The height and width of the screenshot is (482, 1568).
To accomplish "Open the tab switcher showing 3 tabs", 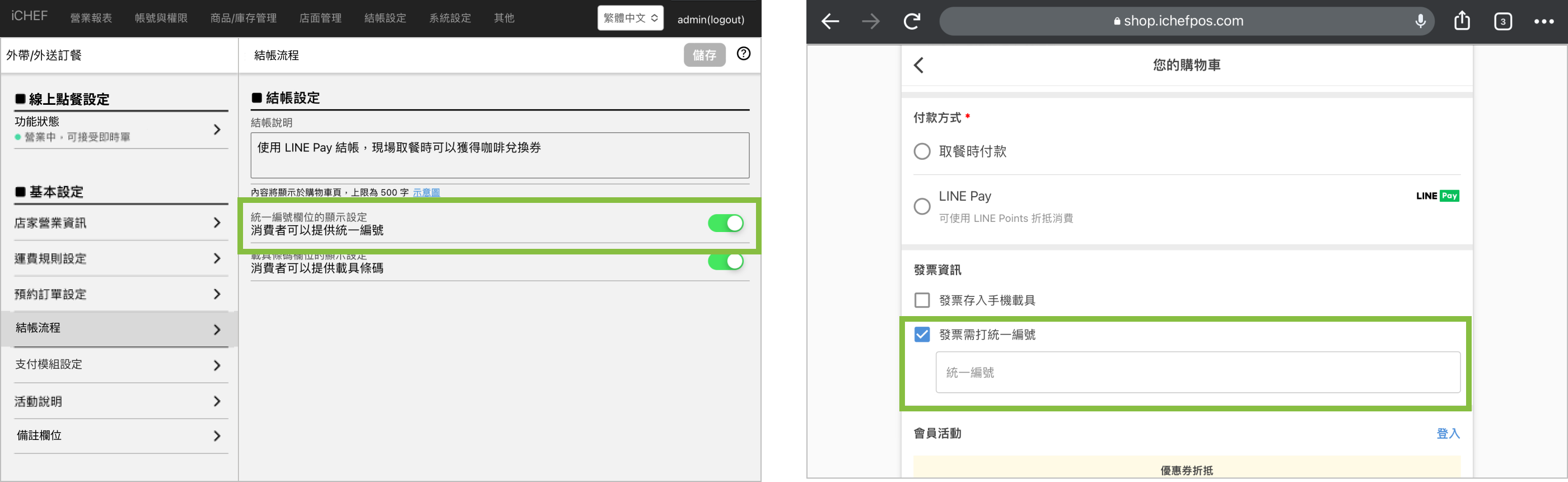I will [x=1502, y=22].
